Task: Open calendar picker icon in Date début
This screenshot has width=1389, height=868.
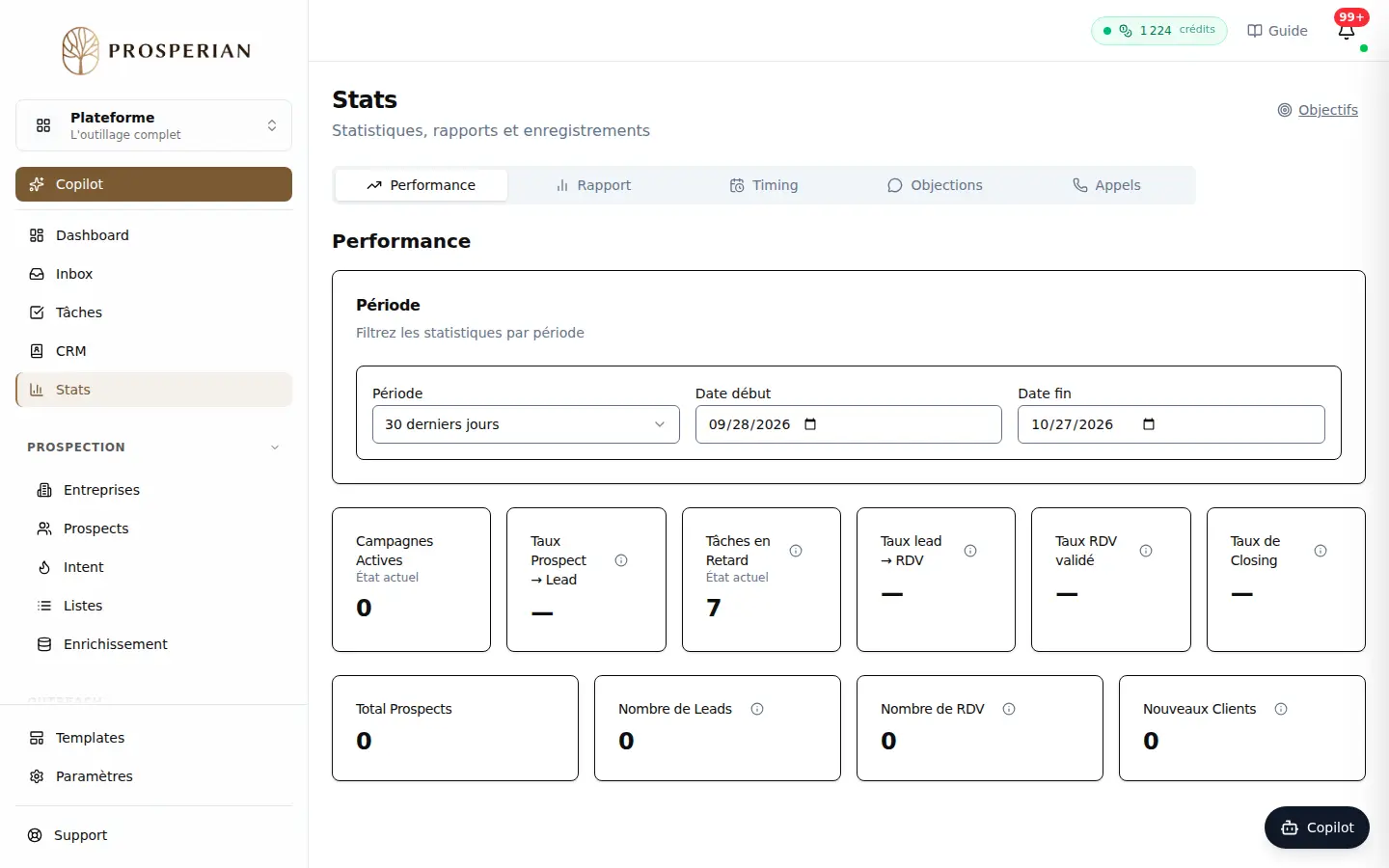Action: coord(810,424)
